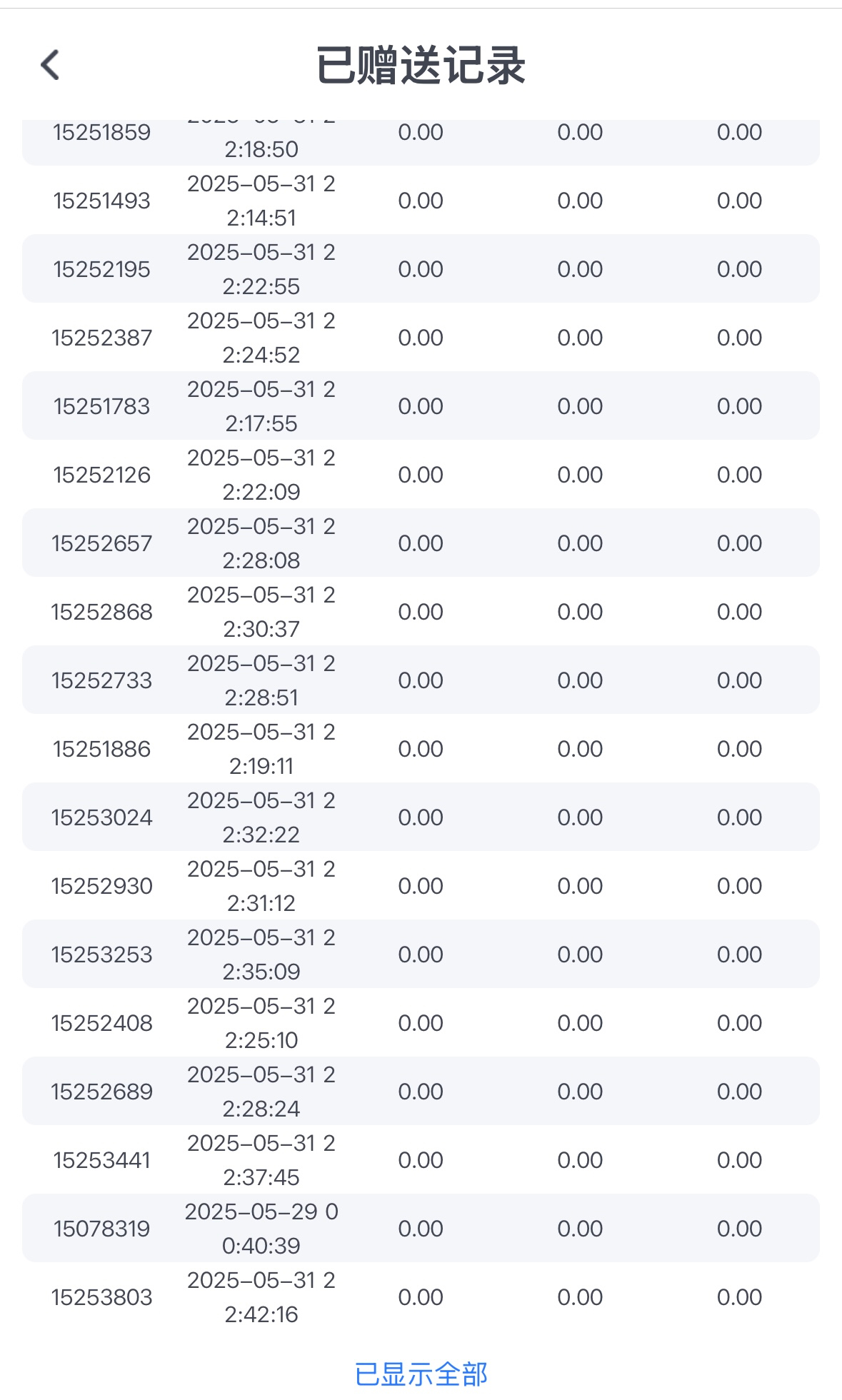Select the record with ID 15252195
Image resolution: width=842 pixels, height=1400 pixels.
[x=101, y=269]
